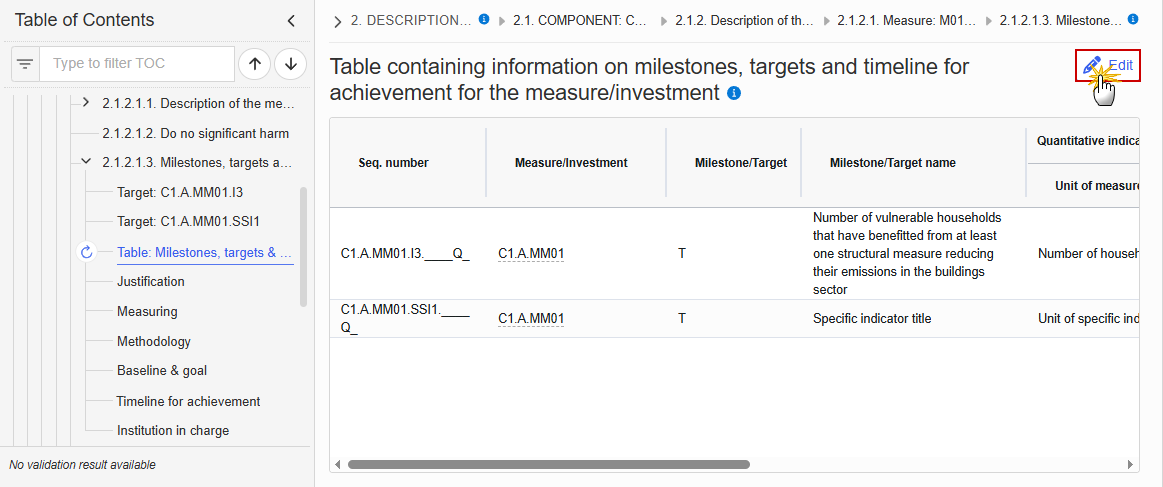Expand breadcrumb chevron before 2. DESCRIPTION

pos(338,21)
